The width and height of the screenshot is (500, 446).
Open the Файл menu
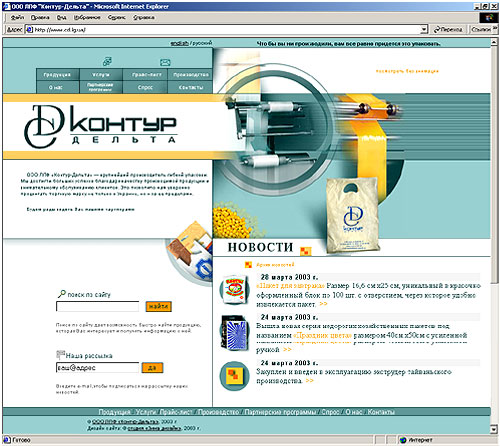click(x=17, y=17)
